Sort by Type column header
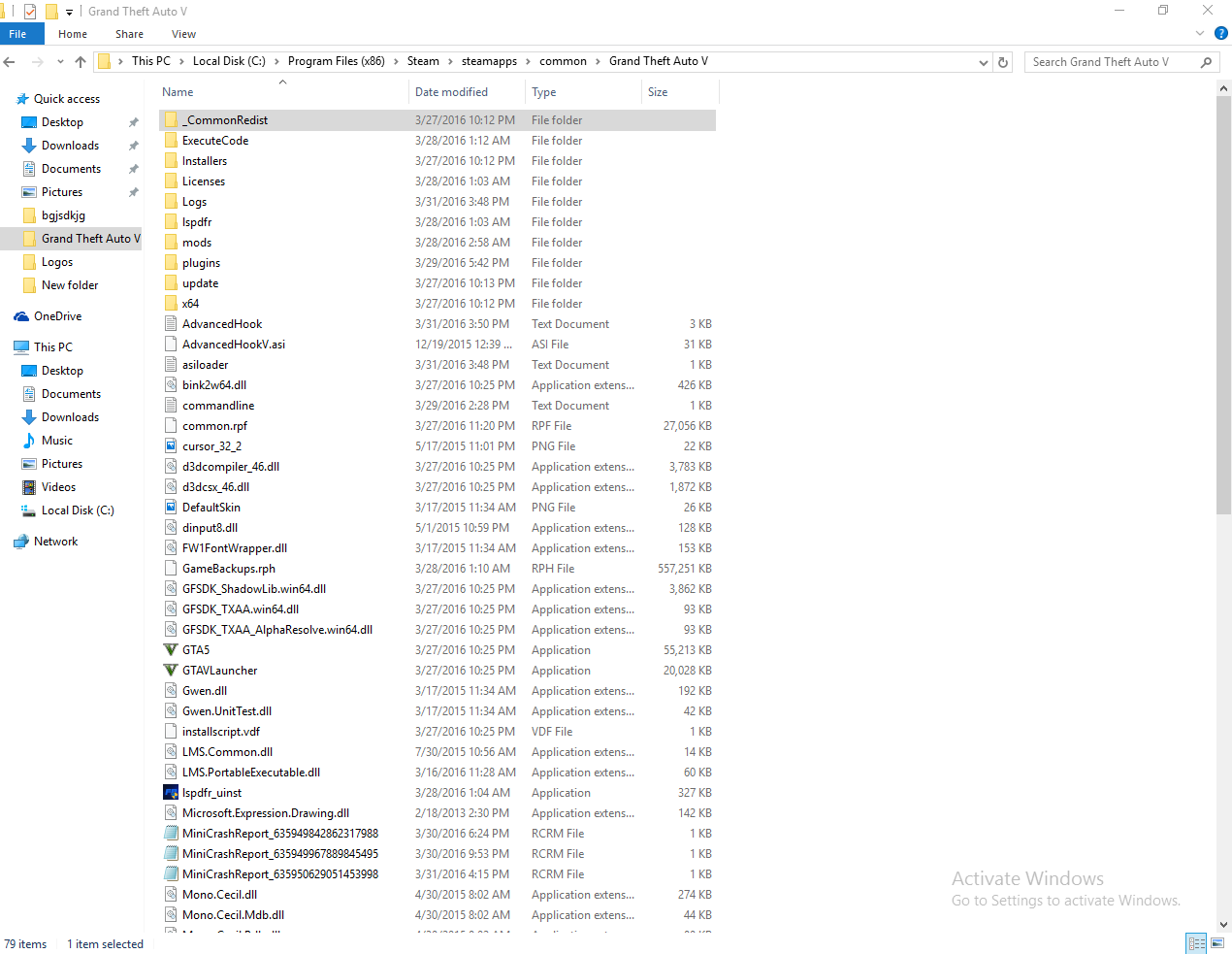This screenshot has width=1232, height=954. click(x=543, y=92)
